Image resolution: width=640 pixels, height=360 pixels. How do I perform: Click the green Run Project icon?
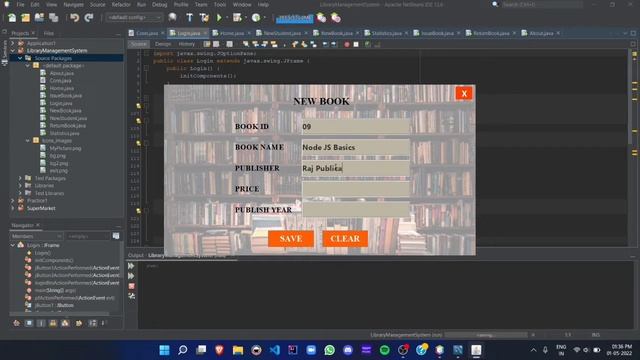[219, 18]
